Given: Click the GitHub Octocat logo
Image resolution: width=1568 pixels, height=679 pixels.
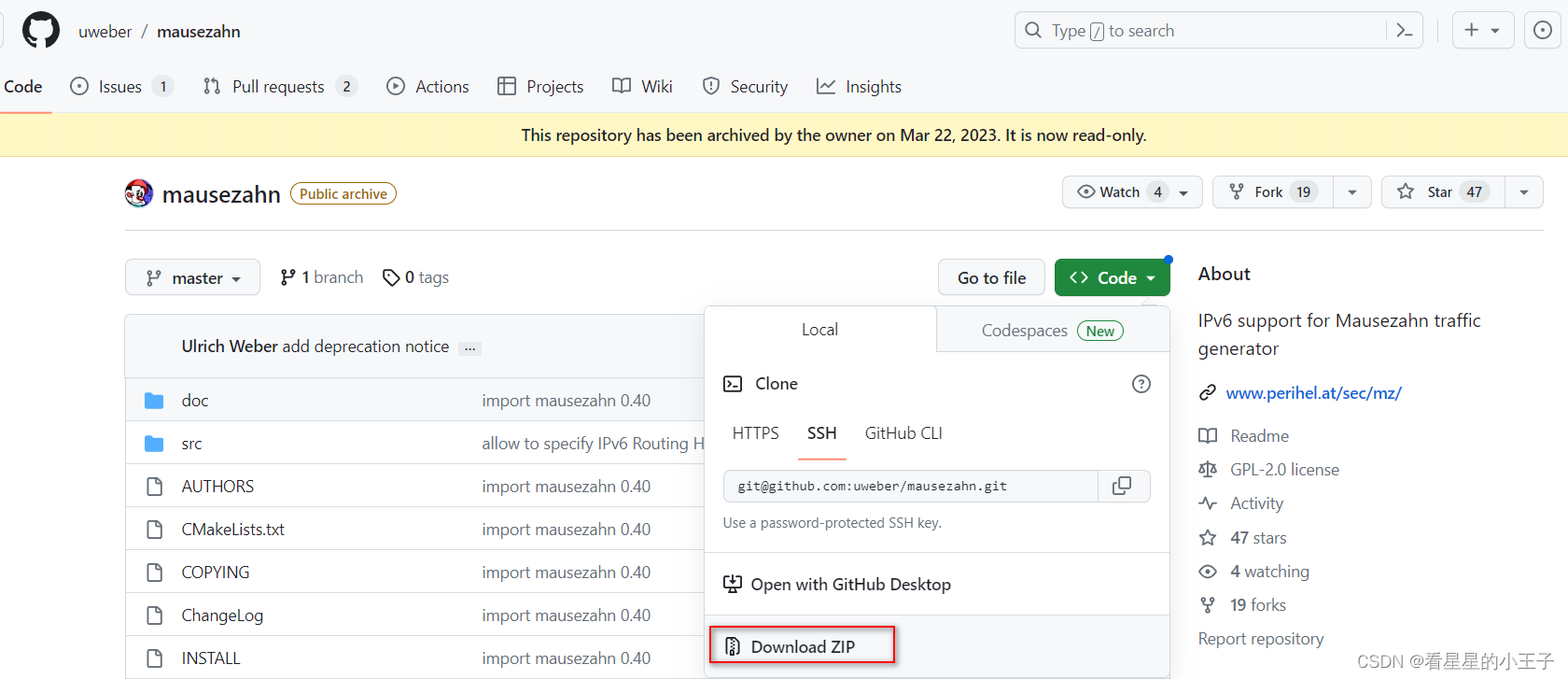Looking at the screenshot, I should [41, 30].
